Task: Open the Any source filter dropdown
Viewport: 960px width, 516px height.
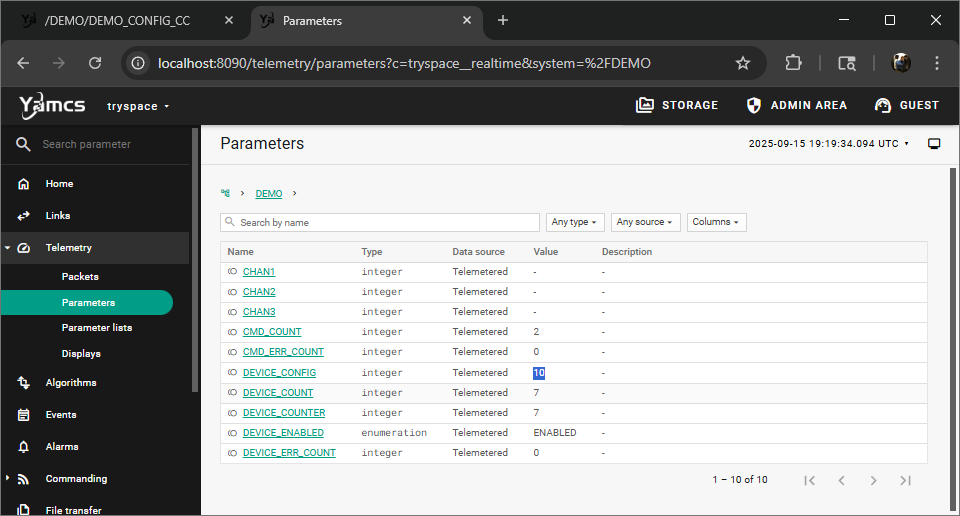Action: (x=645, y=222)
